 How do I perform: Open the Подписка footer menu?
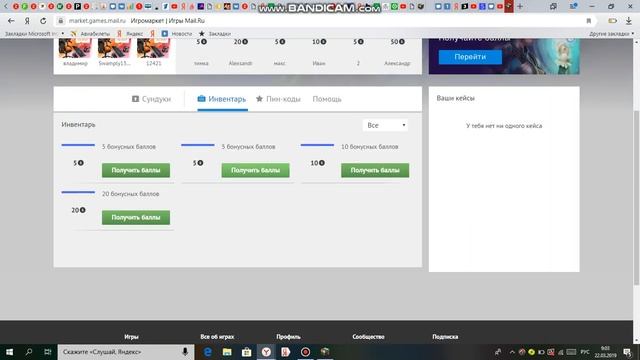(445, 337)
